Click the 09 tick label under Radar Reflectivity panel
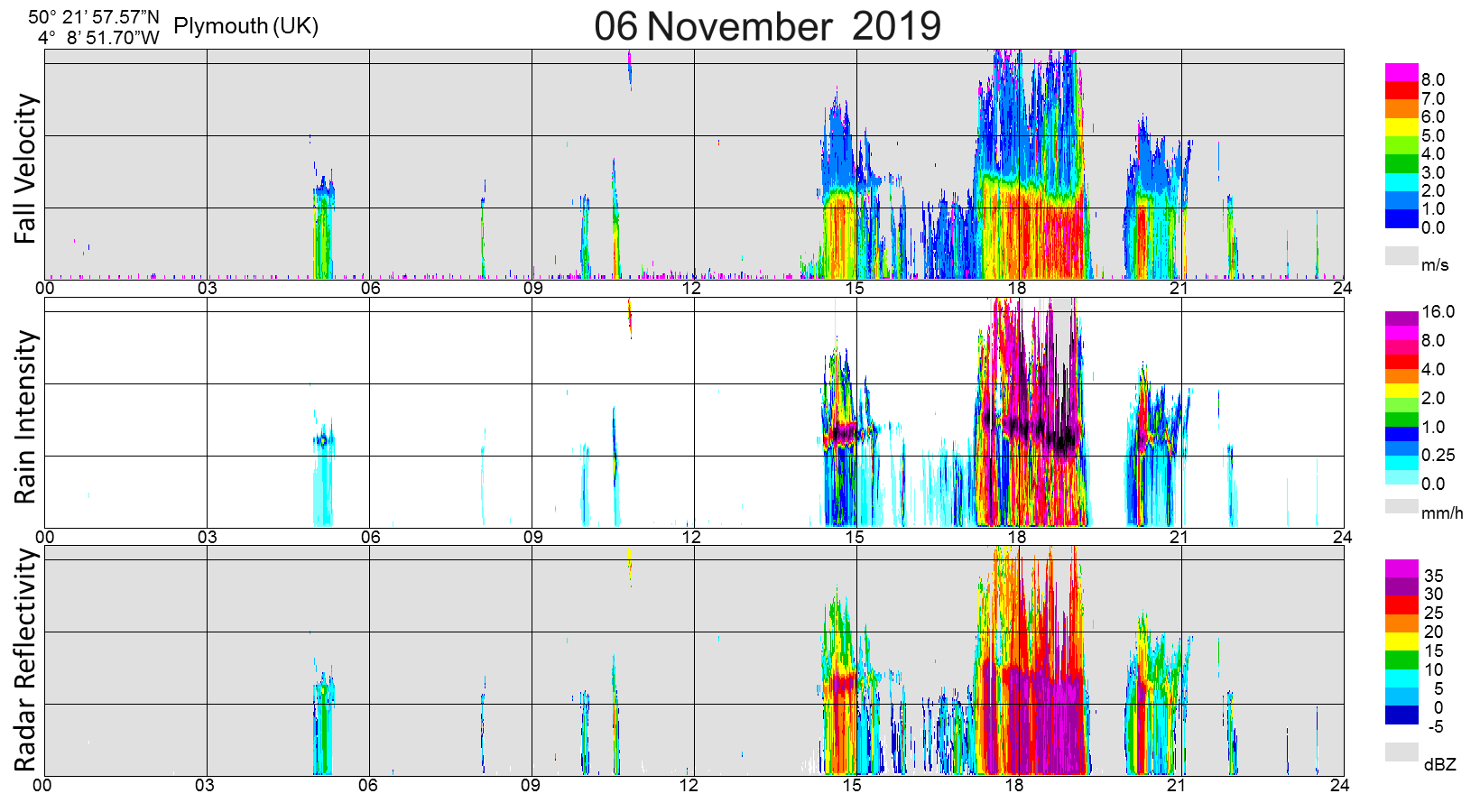The height and width of the screenshot is (812, 1480). pyautogui.click(x=531, y=785)
